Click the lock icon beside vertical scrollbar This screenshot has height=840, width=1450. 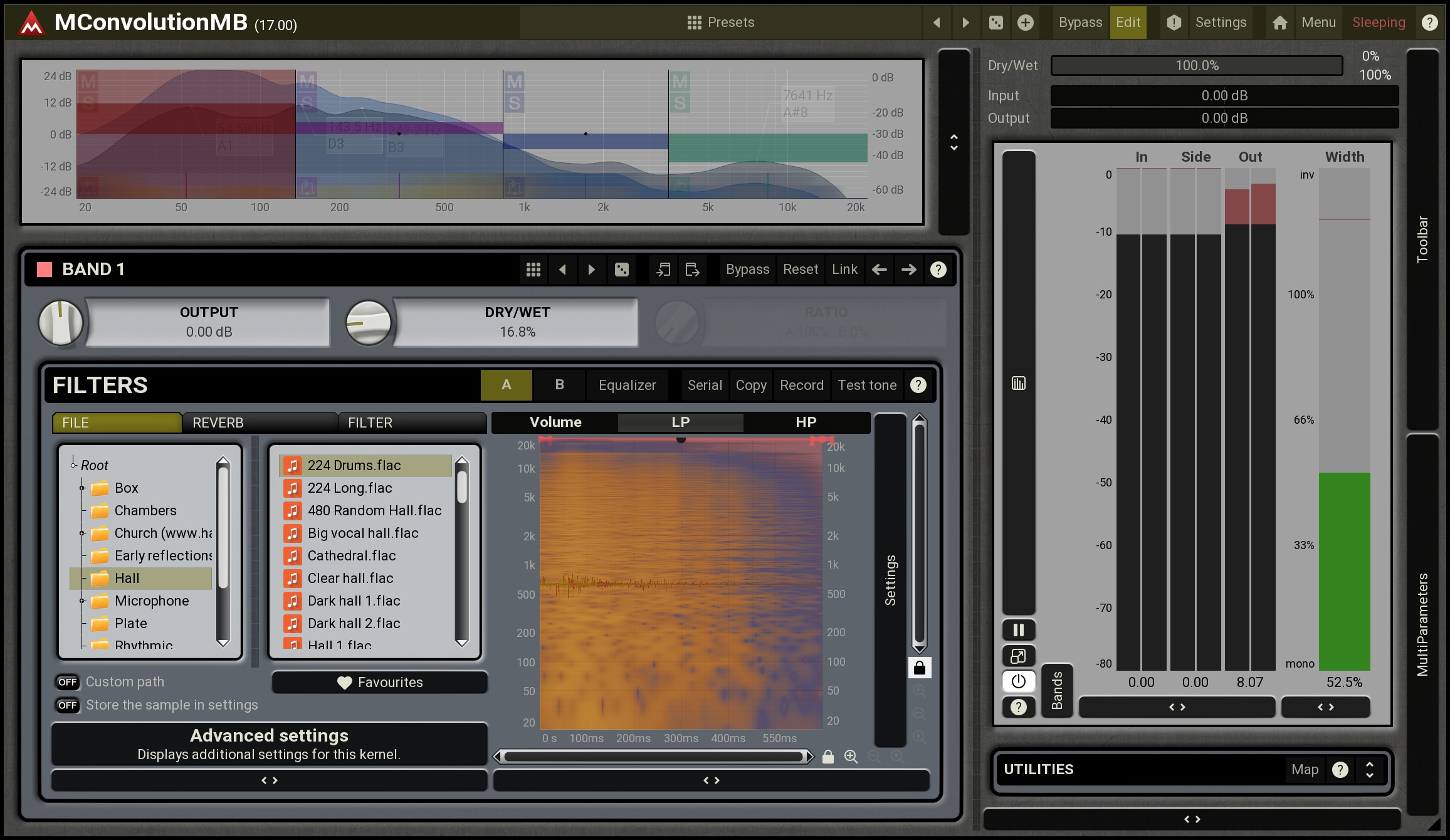[x=919, y=668]
